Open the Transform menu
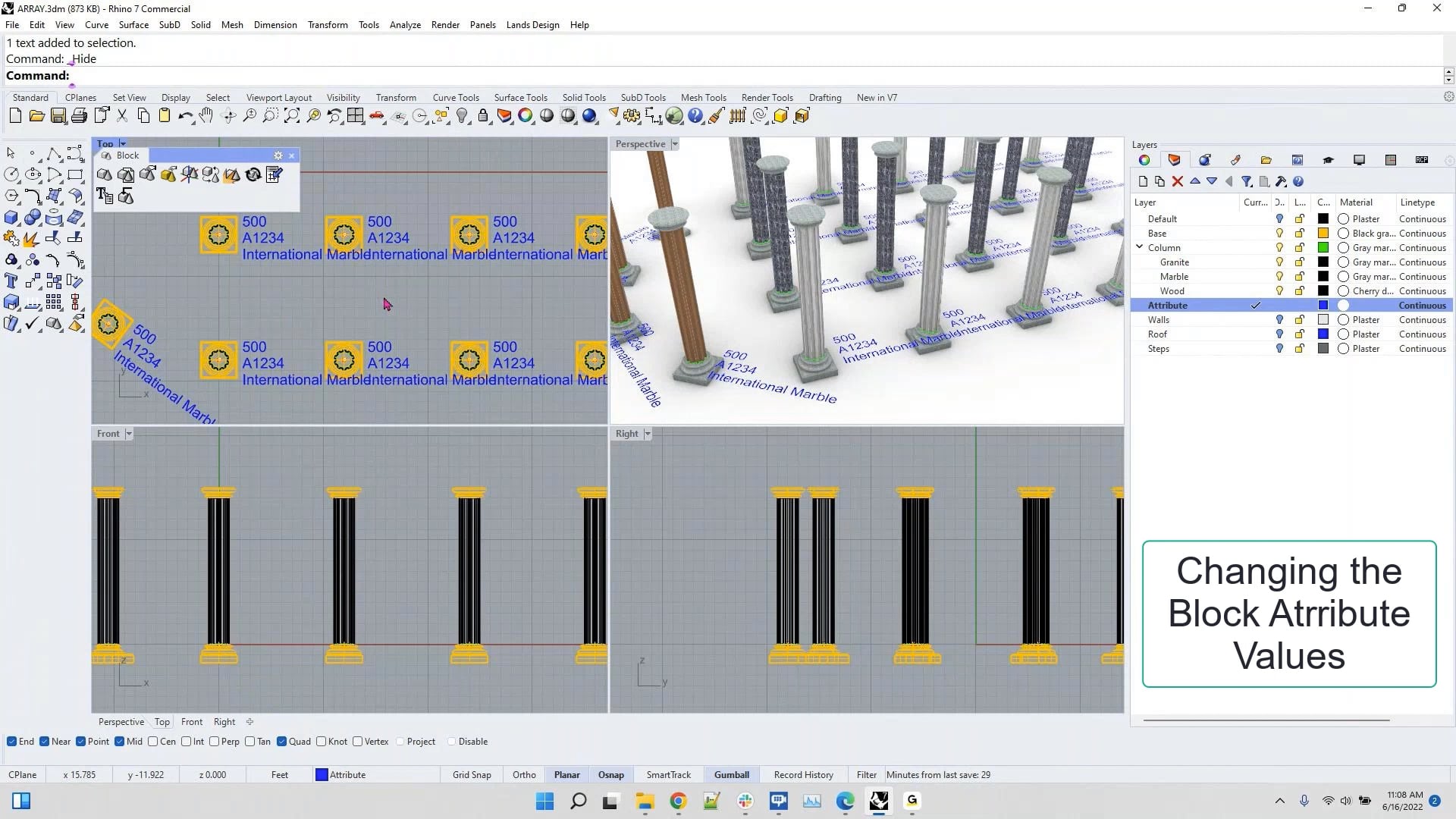This screenshot has height=819, width=1456. click(x=328, y=24)
